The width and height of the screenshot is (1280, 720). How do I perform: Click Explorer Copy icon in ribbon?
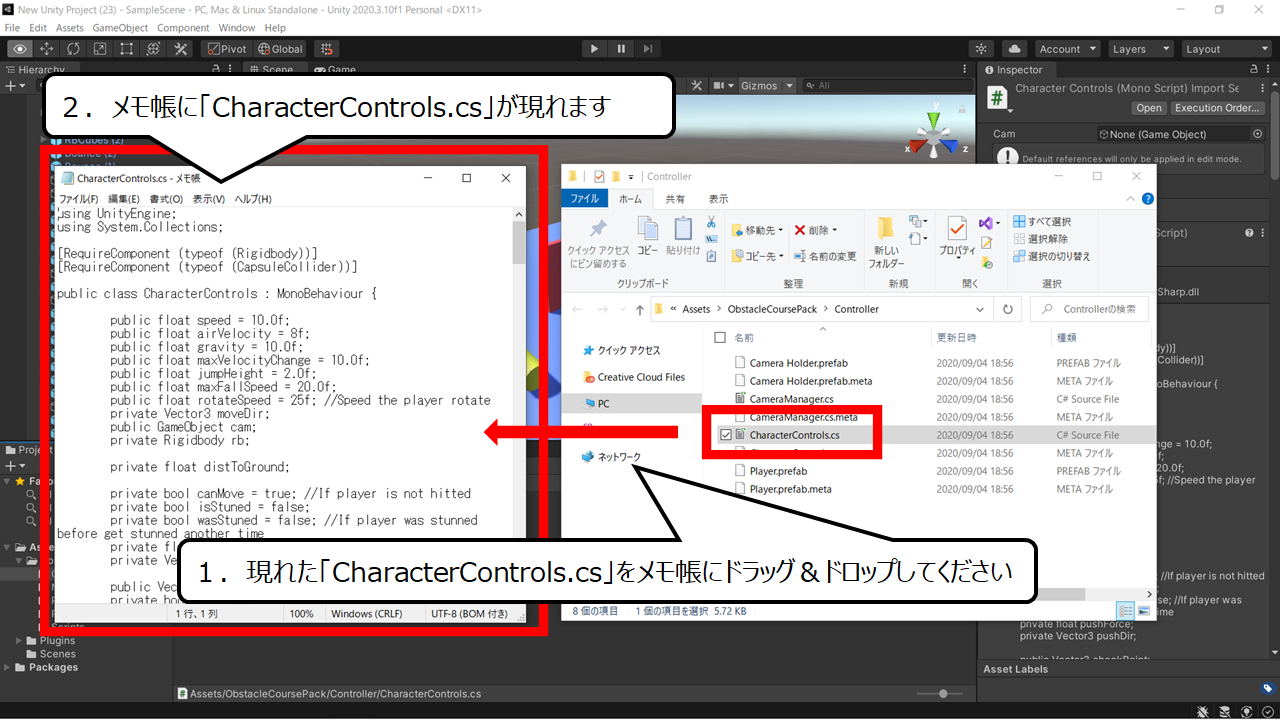(x=648, y=229)
